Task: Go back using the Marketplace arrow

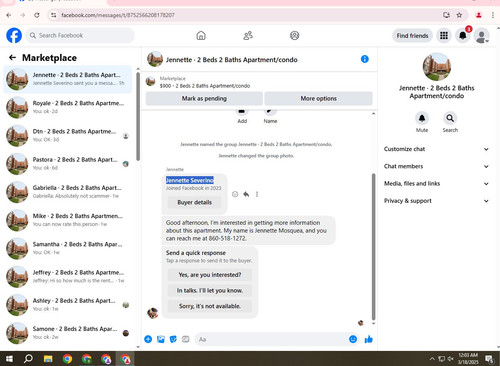Action: (x=12, y=58)
